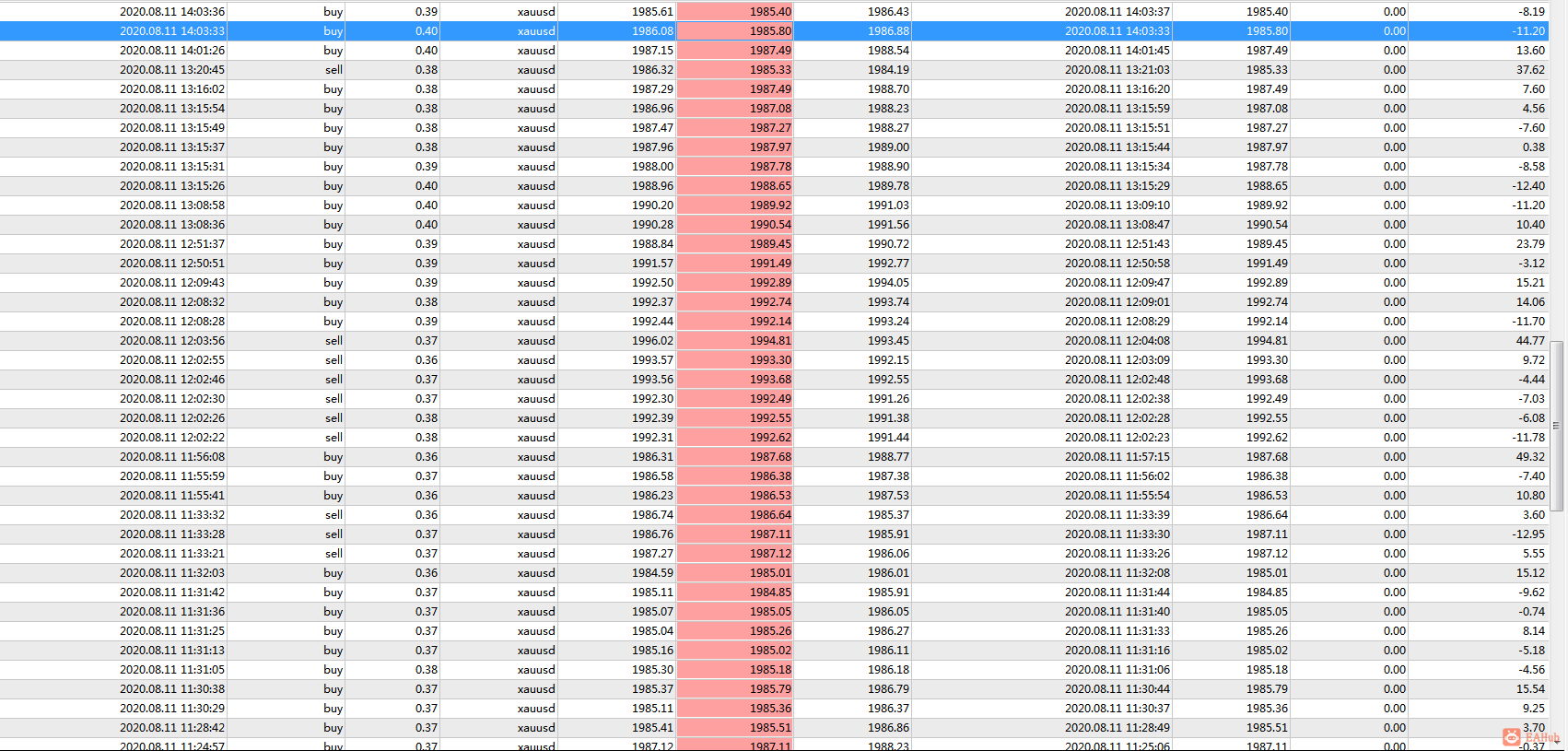The width and height of the screenshot is (1568, 751).
Task: Click the vertical scrollbar thumb on the right
Action: click(1557, 426)
